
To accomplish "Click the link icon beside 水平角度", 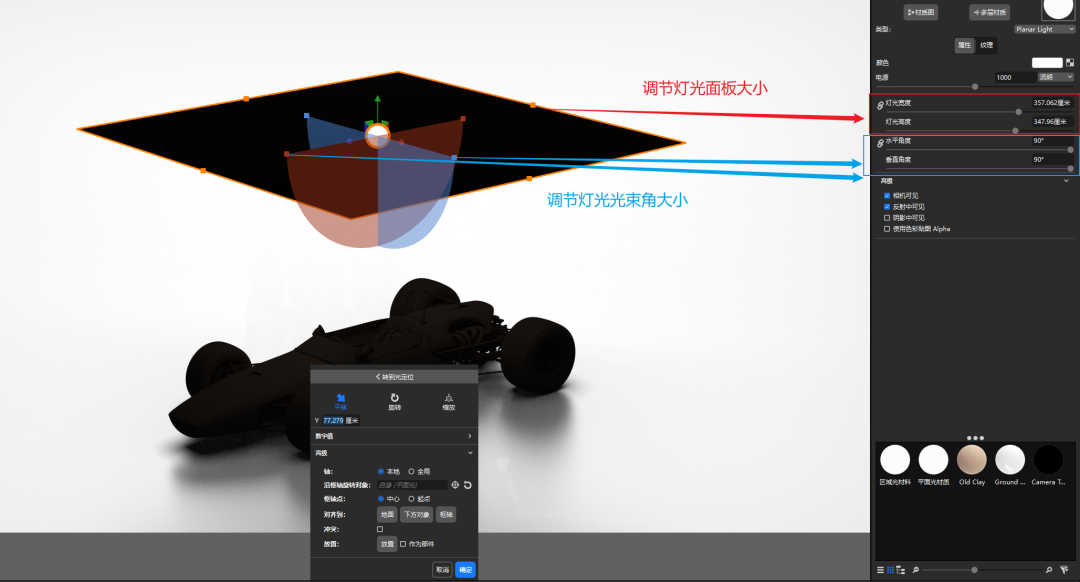I will tap(880, 143).
